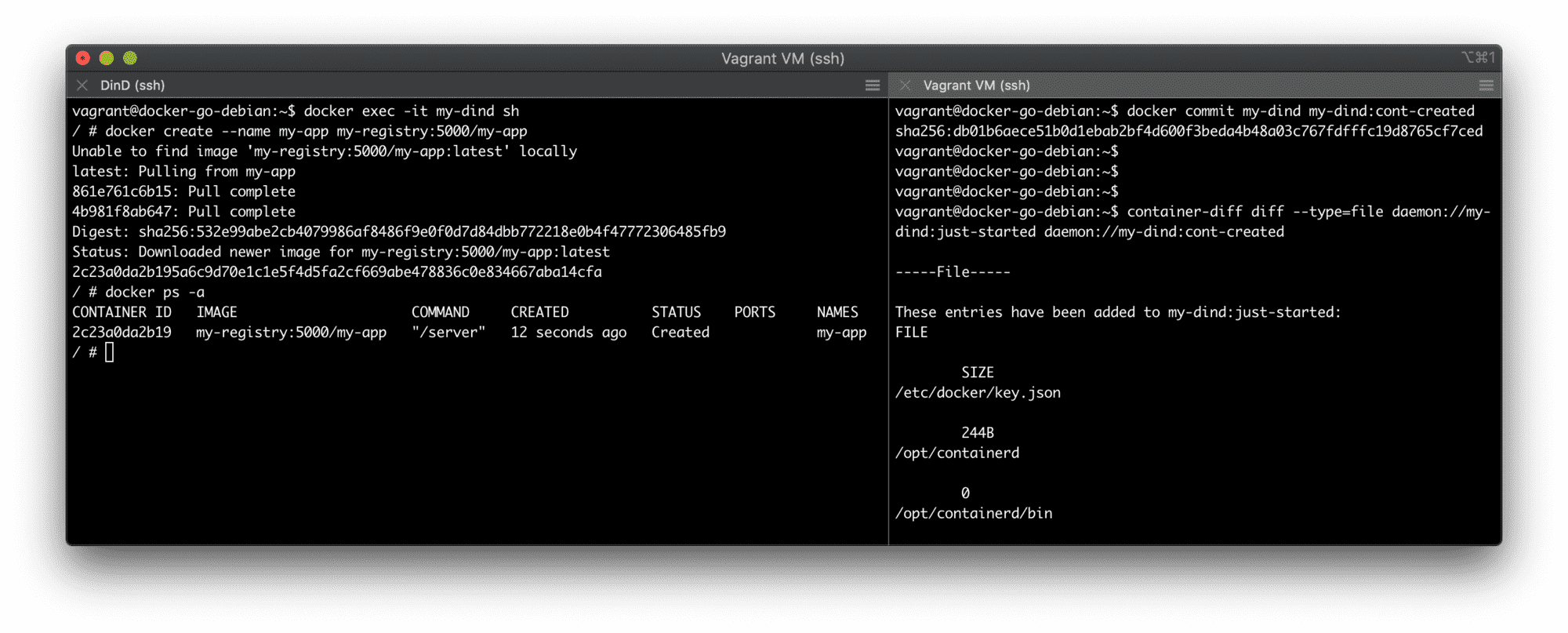Close the DinD (ssh) pane
The width and height of the screenshot is (1568, 633).
tap(82, 85)
